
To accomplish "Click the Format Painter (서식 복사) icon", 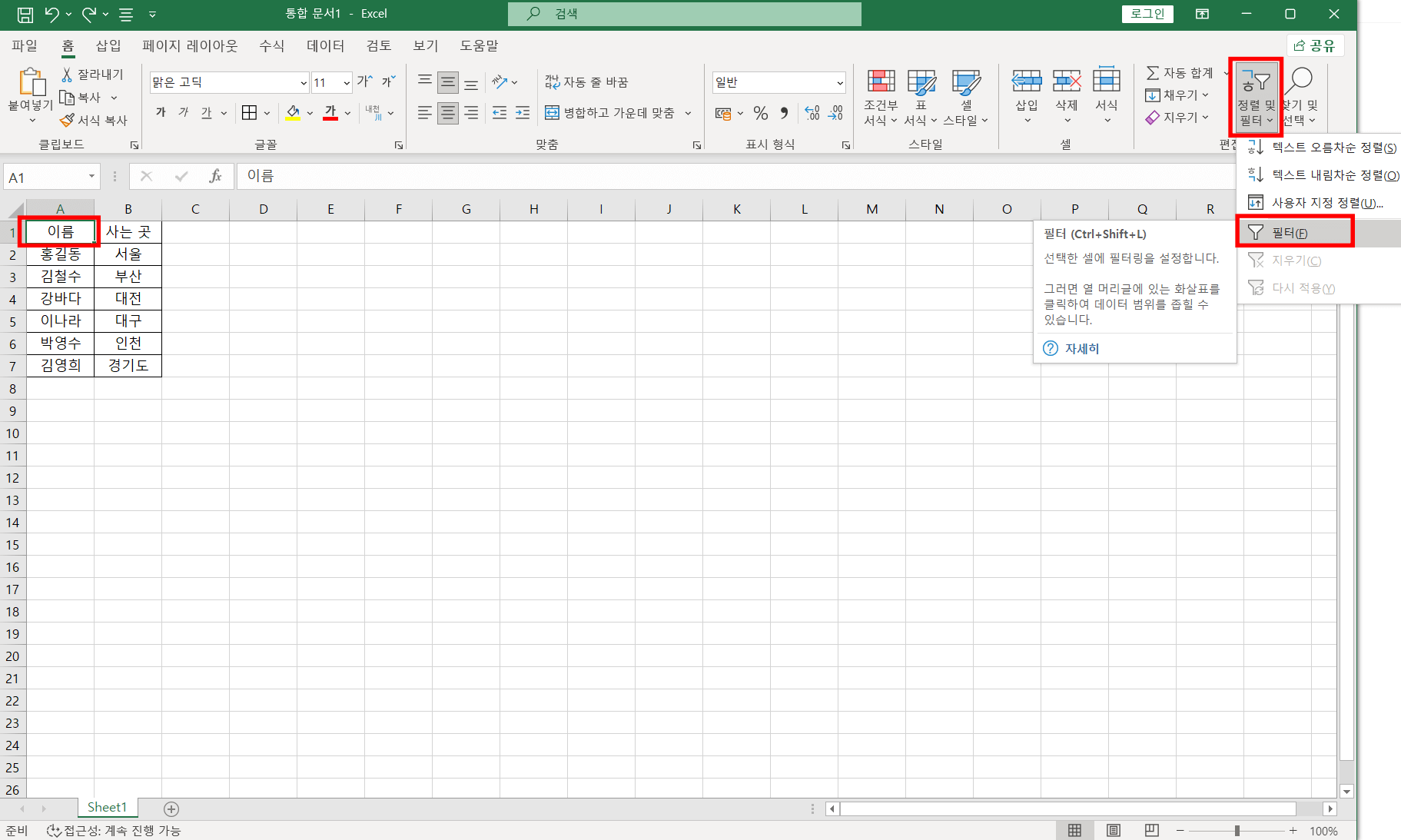I will click(x=67, y=120).
